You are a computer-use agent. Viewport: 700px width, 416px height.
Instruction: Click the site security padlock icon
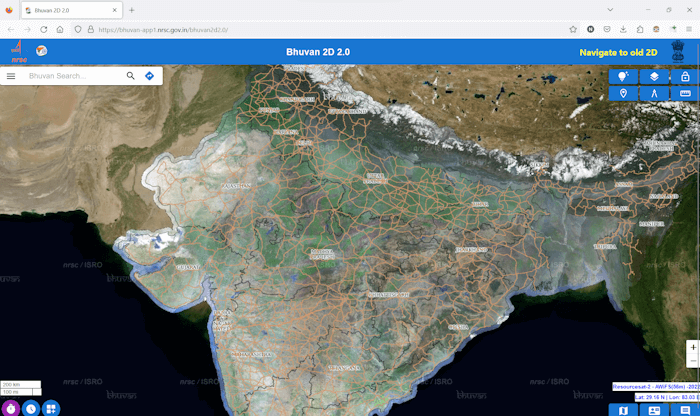(x=91, y=29)
